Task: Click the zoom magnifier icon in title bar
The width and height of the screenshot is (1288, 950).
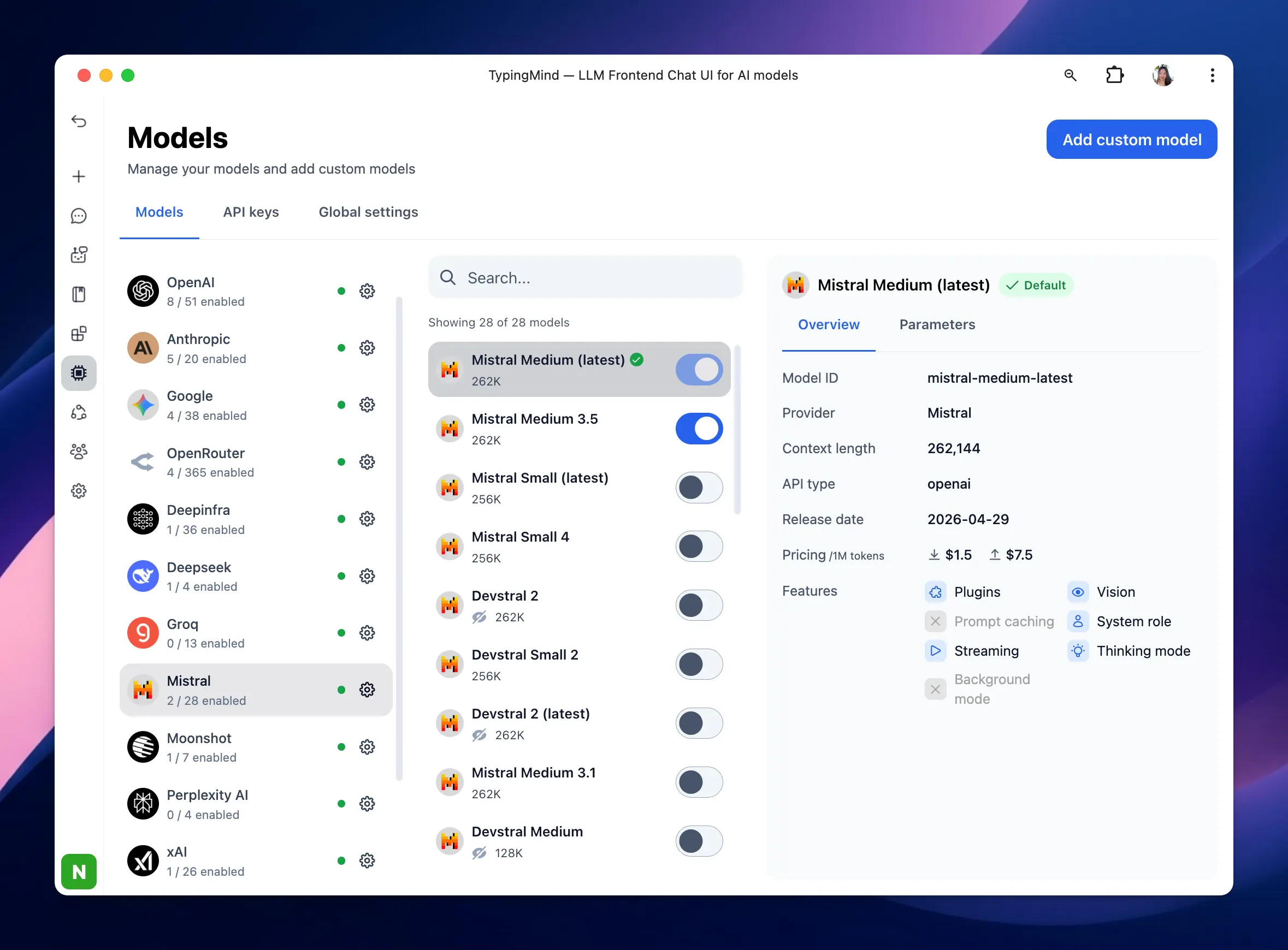Action: (x=1070, y=75)
